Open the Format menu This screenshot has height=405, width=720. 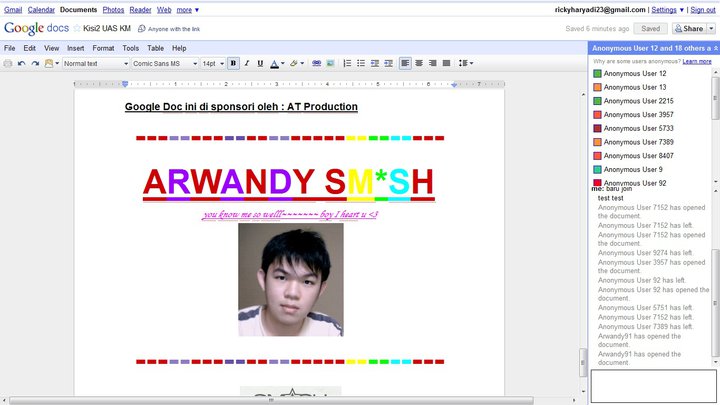[102, 48]
